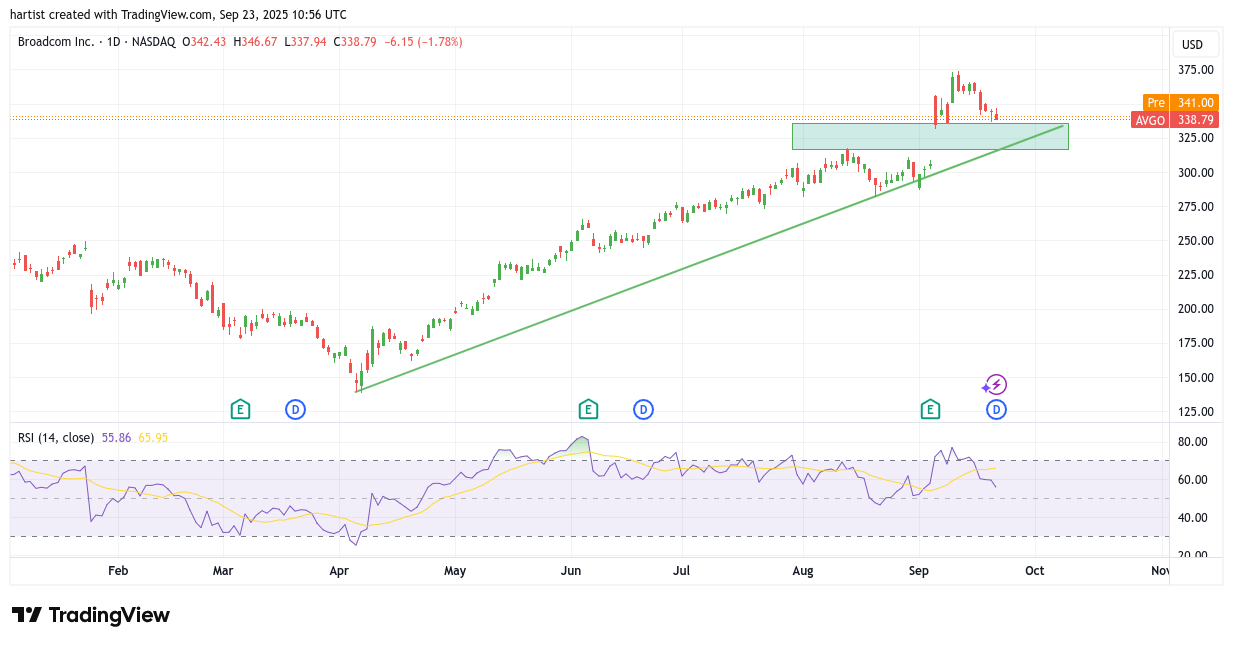Select the Broadcom Inc. symbol title
The width and height of the screenshot is (1233, 645).
pos(56,42)
